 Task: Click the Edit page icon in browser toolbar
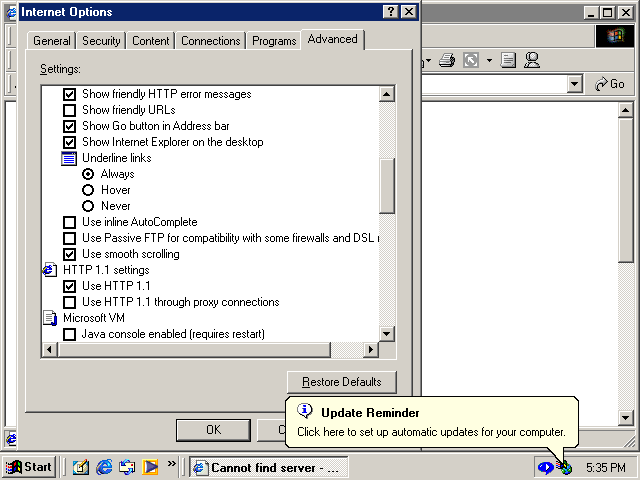(x=508, y=61)
